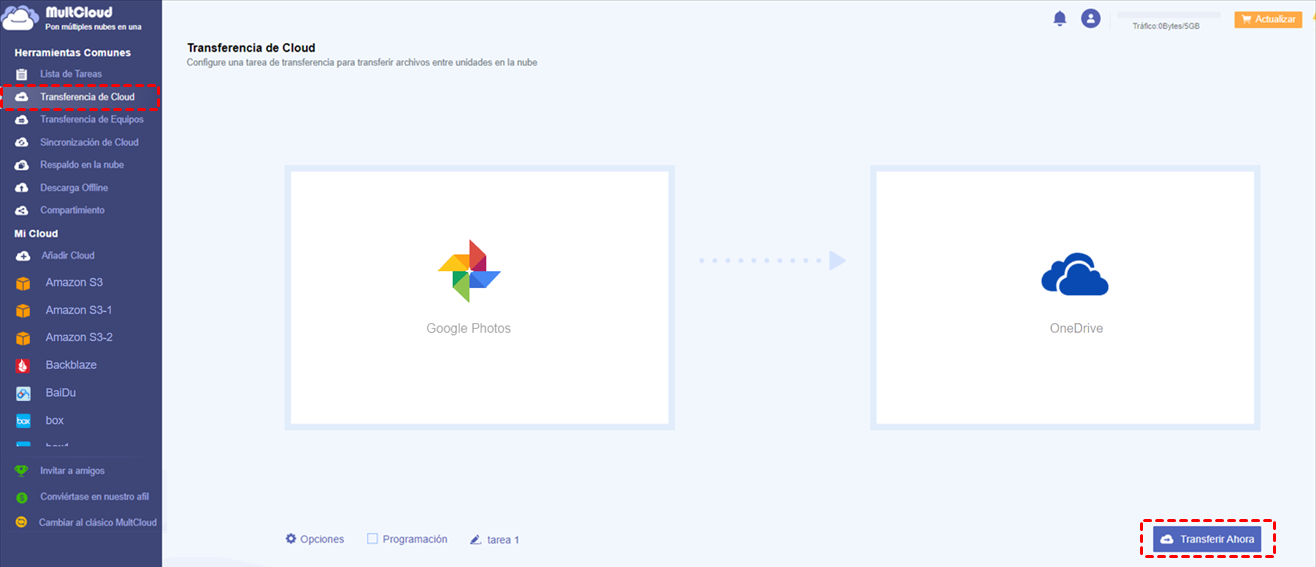Click the Transferencia de Equipos icon
1316x567 pixels.
pyautogui.click(x=22, y=119)
